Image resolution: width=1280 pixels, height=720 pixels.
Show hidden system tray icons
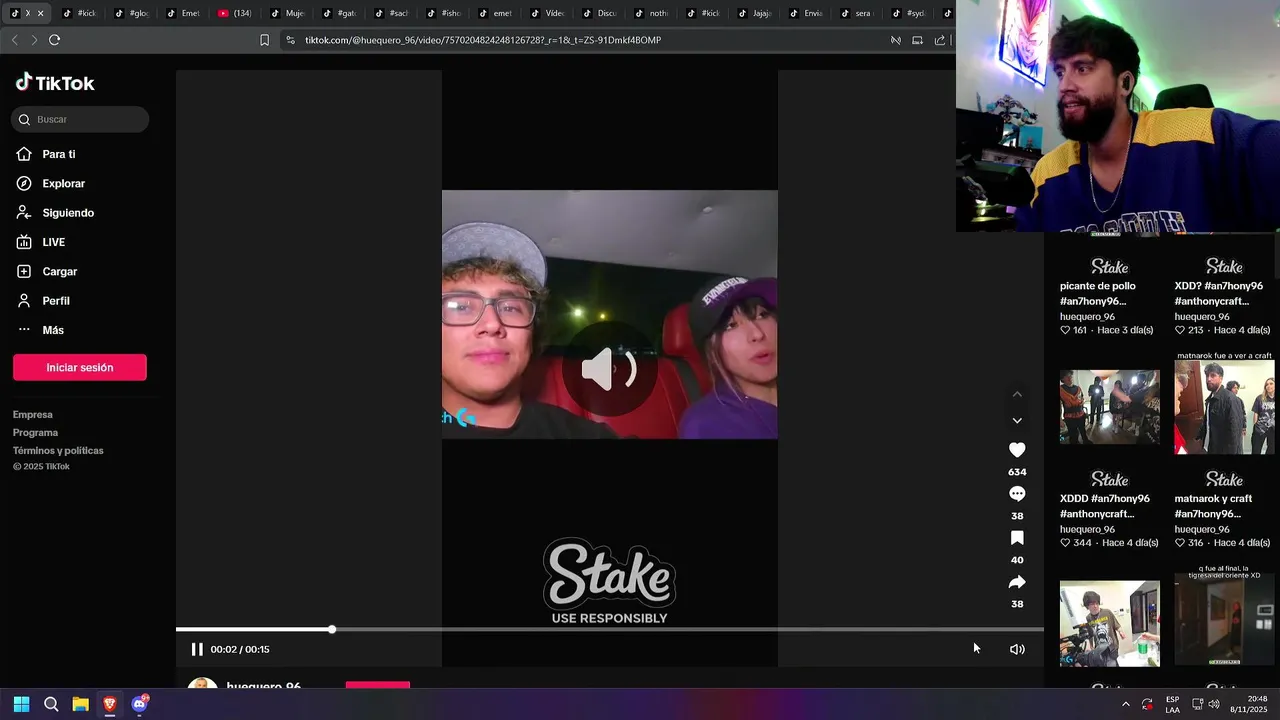coord(1126,704)
